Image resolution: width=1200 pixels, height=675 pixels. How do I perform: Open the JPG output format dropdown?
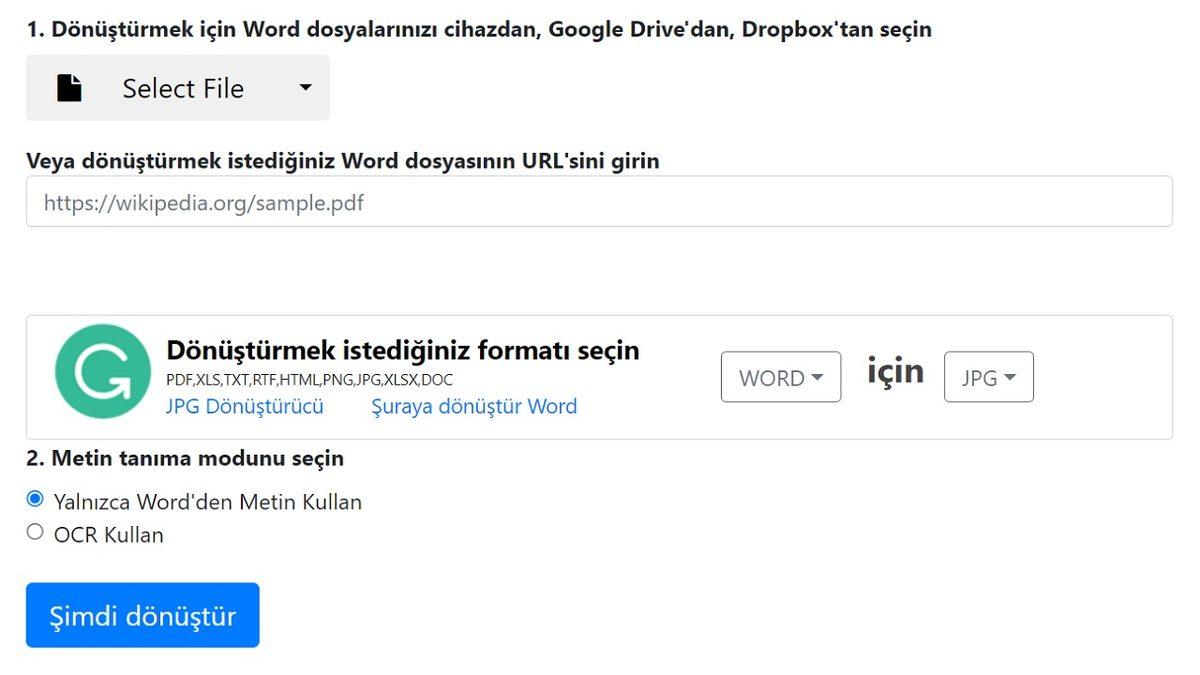(x=988, y=377)
